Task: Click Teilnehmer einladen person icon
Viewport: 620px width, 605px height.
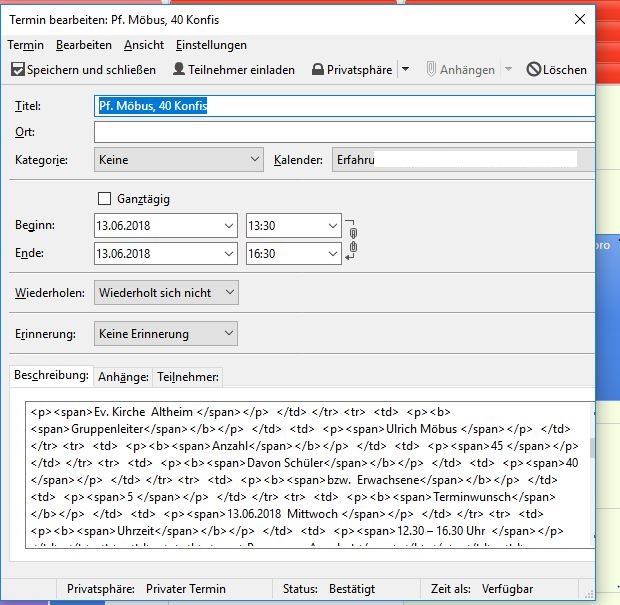Action: [179, 70]
